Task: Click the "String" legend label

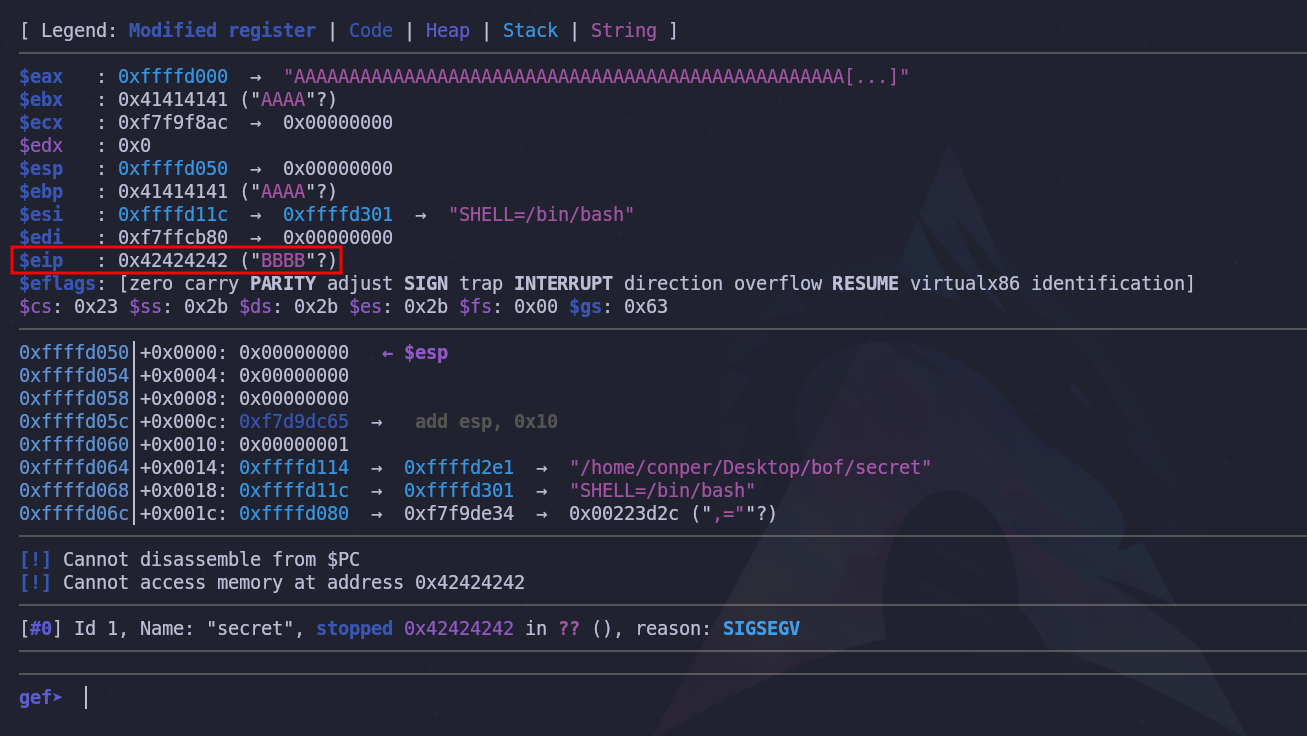Action: click(623, 30)
